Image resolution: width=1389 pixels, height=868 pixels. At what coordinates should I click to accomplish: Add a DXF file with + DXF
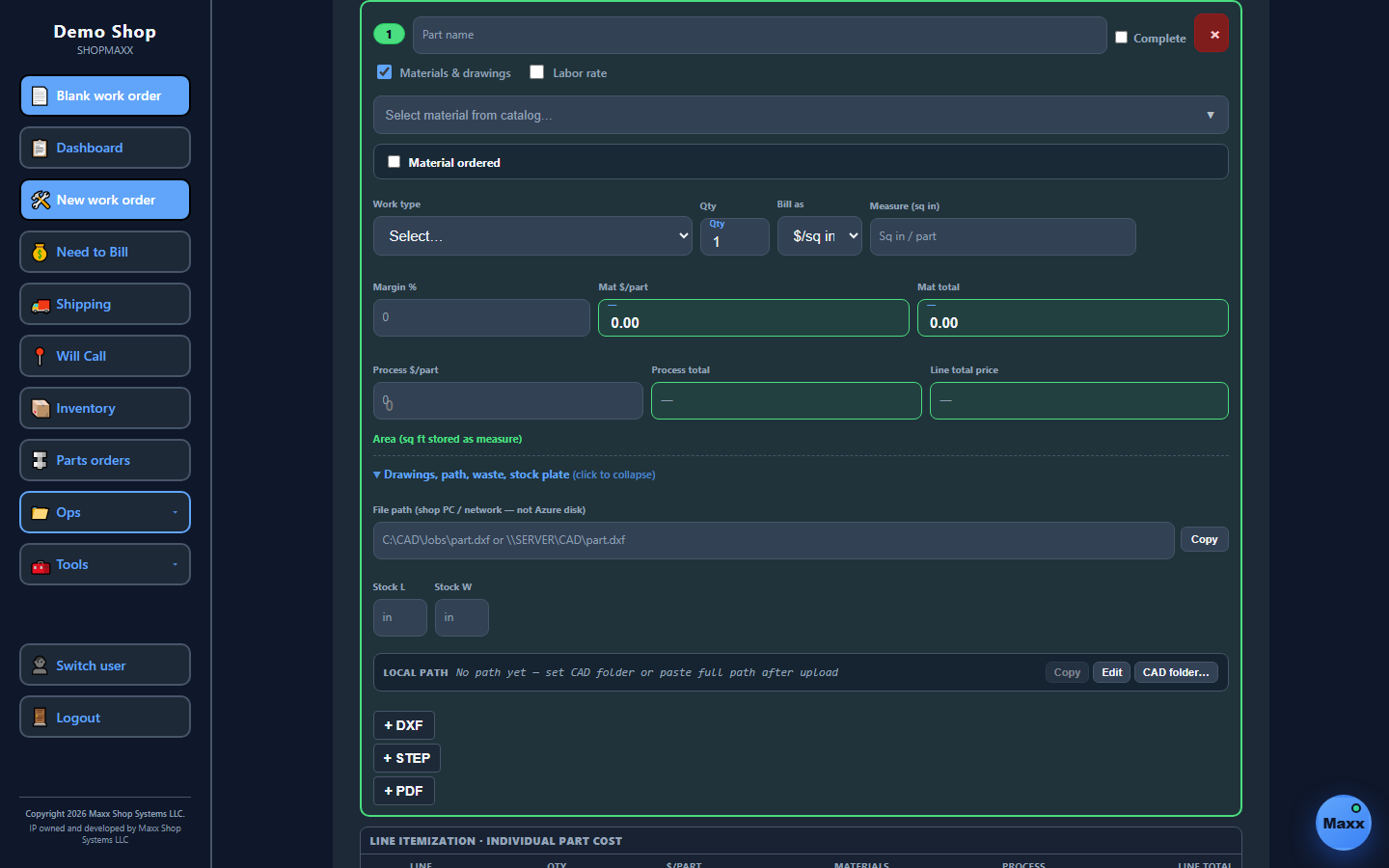pyautogui.click(x=403, y=725)
